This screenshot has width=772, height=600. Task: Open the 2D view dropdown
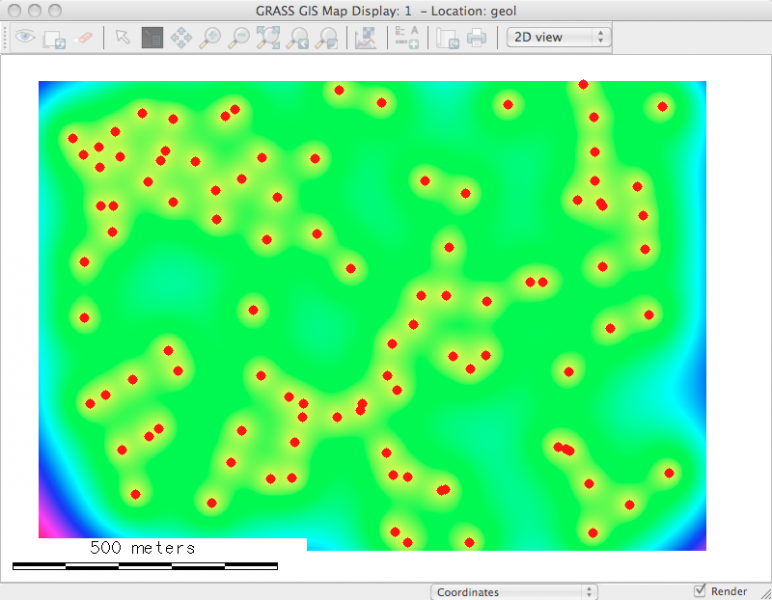pyautogui.click(x=558, y=37)
